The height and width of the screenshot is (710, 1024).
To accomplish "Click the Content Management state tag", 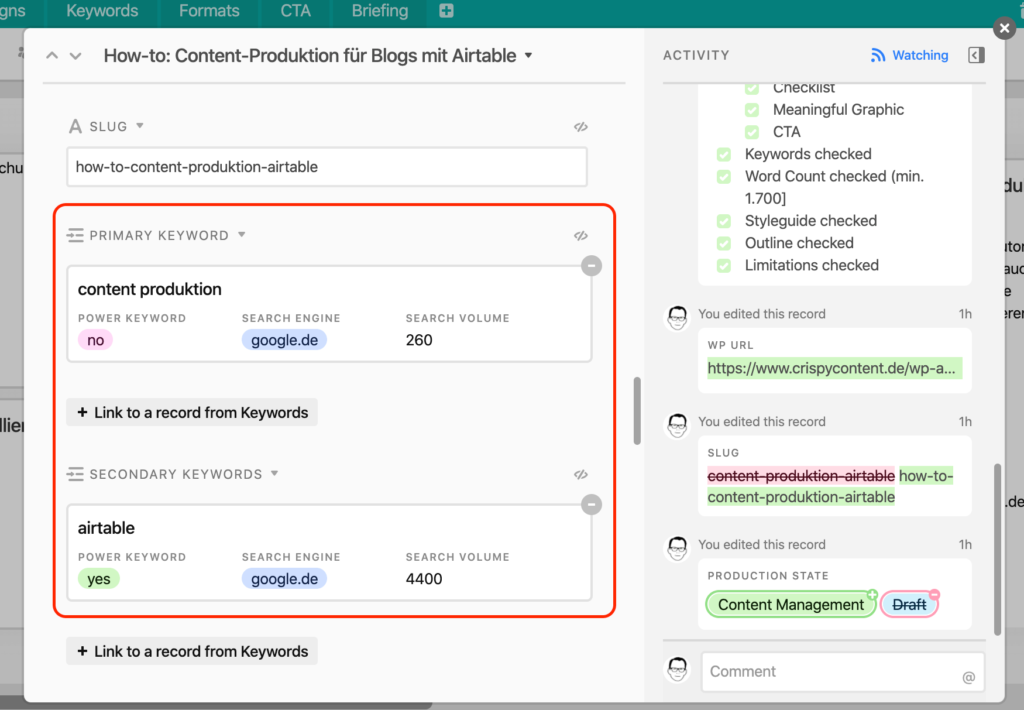I will (x=791, y=604).
